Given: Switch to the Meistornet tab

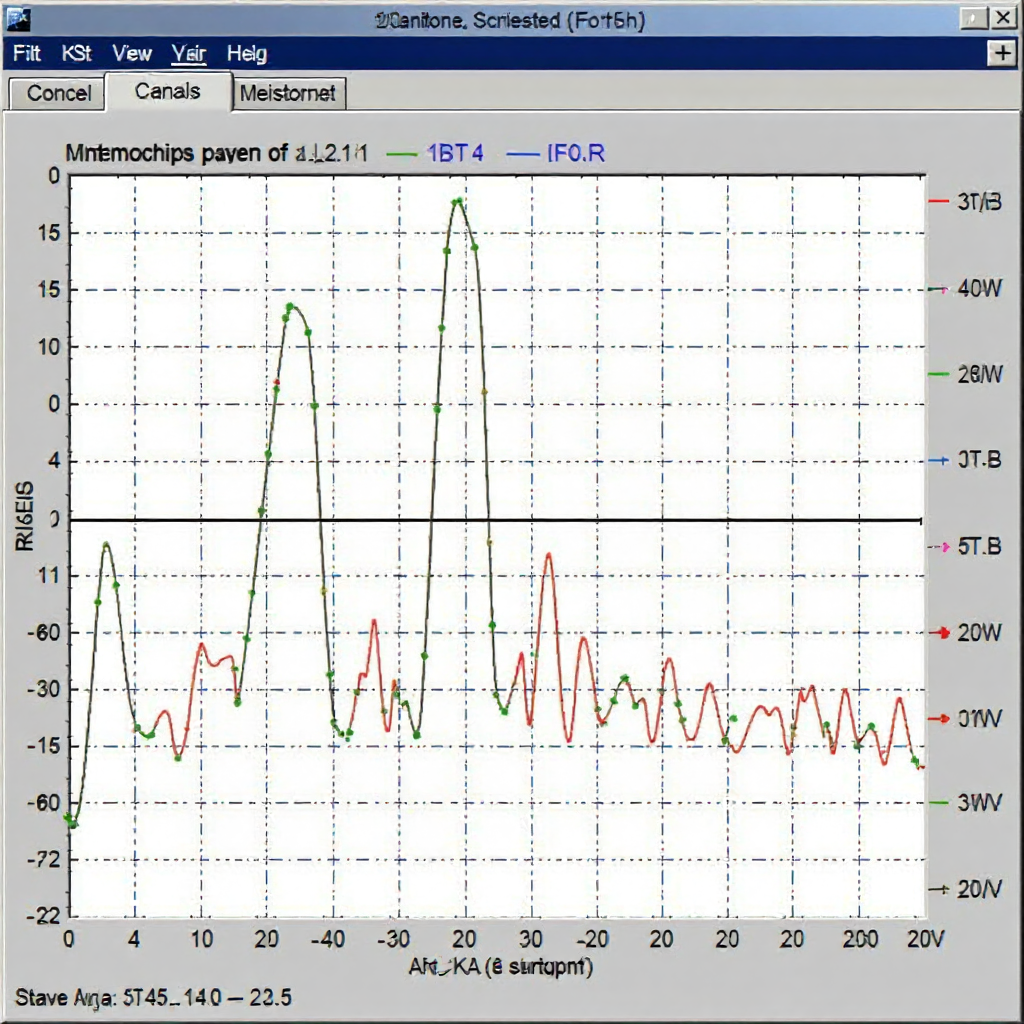Looking at the screenshot, I should 288,93.
